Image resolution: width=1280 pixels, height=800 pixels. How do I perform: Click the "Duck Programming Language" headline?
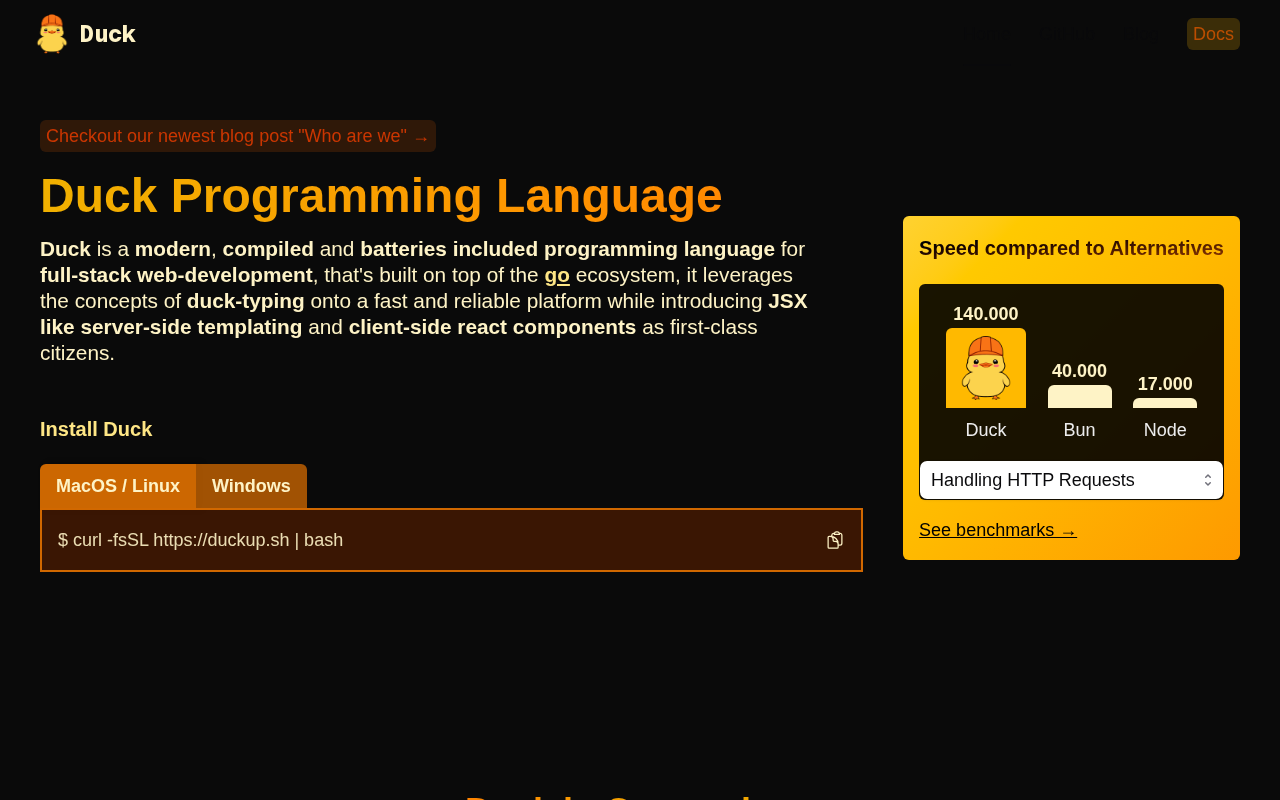(381, 195)
